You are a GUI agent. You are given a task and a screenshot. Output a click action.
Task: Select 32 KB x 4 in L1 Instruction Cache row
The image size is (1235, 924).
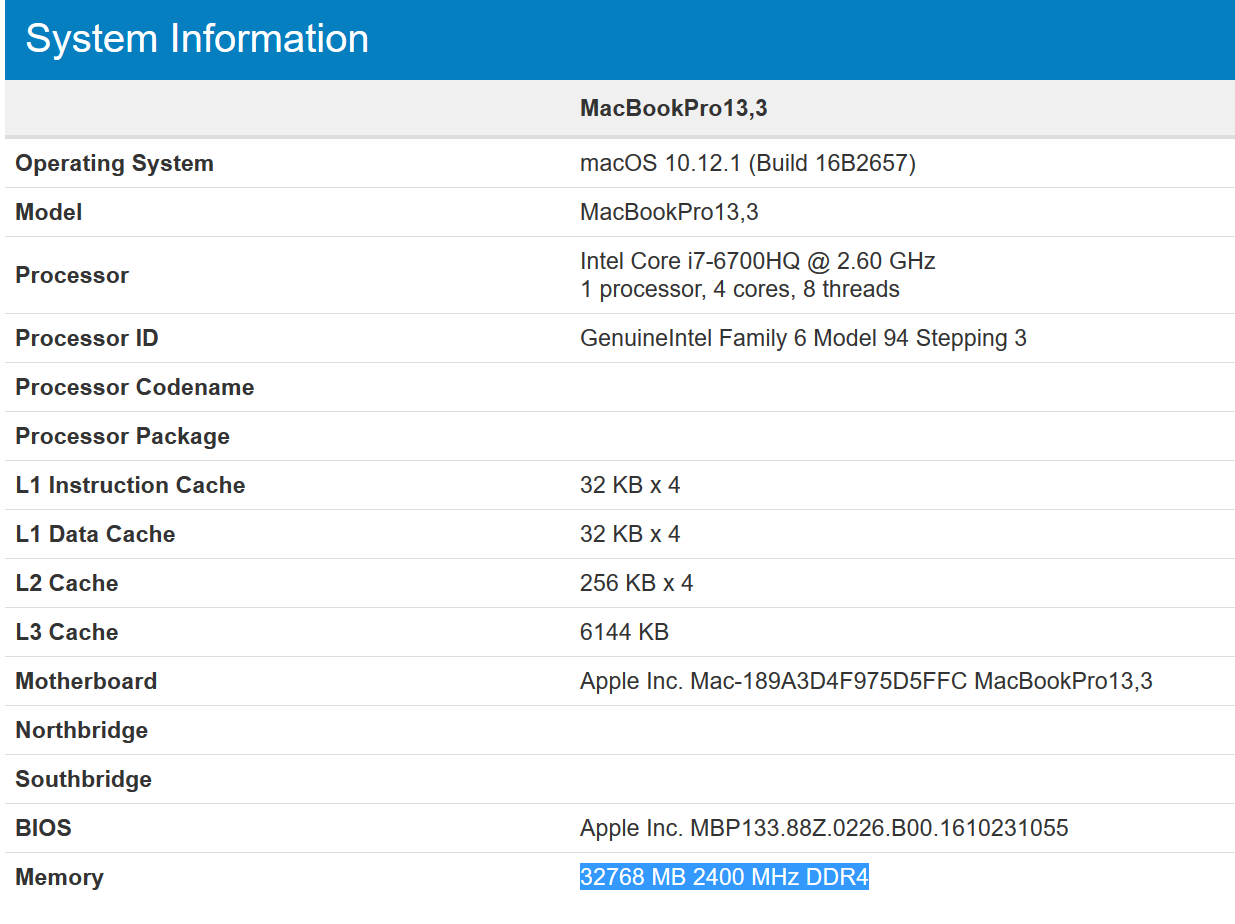tap(630, 485)
